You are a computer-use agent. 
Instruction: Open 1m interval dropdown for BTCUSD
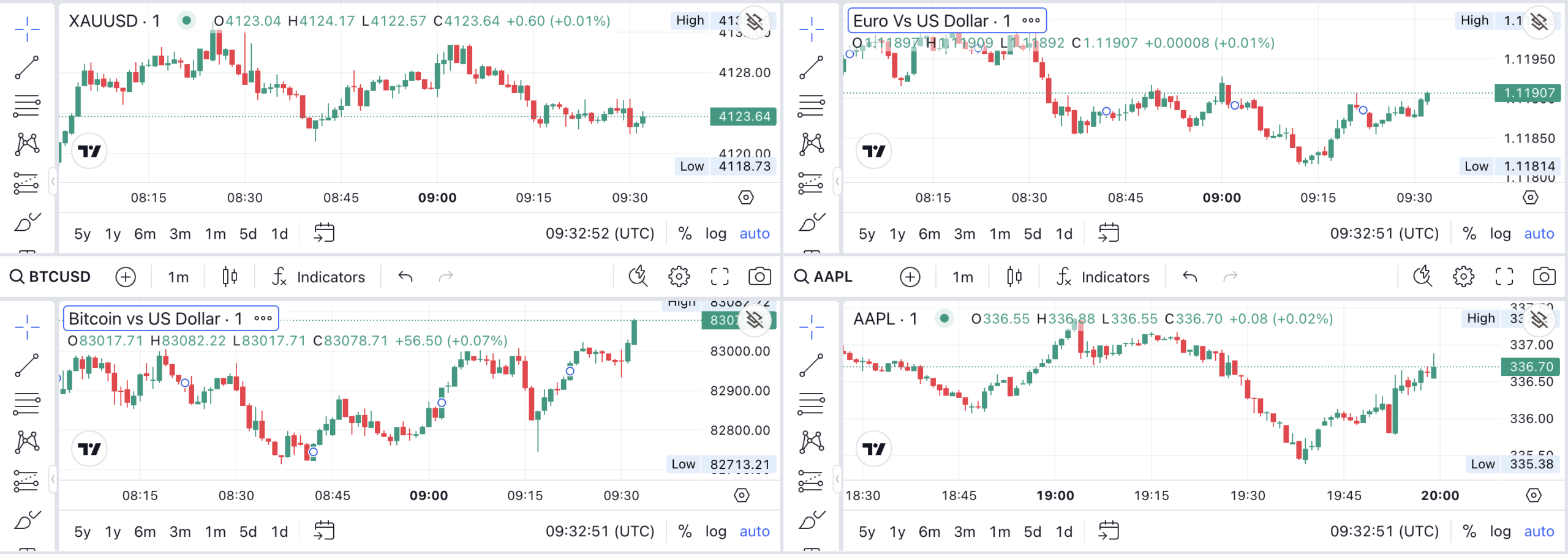point(178,277)
